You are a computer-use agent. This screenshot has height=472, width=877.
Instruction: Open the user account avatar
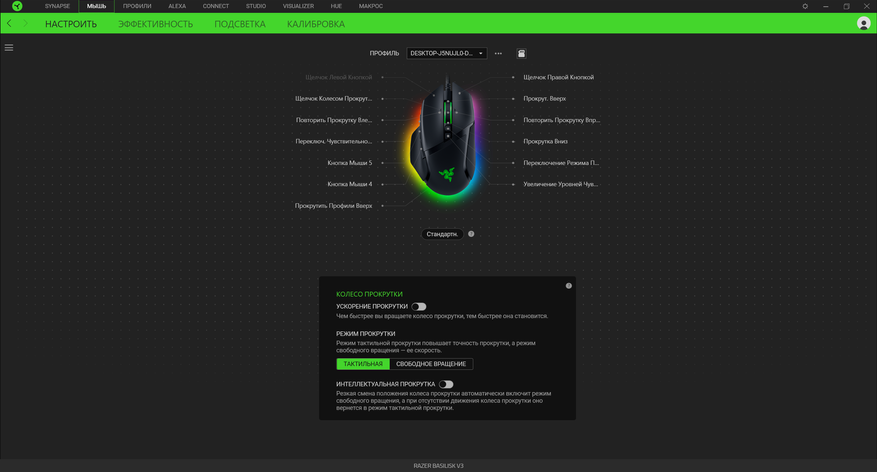864,23
